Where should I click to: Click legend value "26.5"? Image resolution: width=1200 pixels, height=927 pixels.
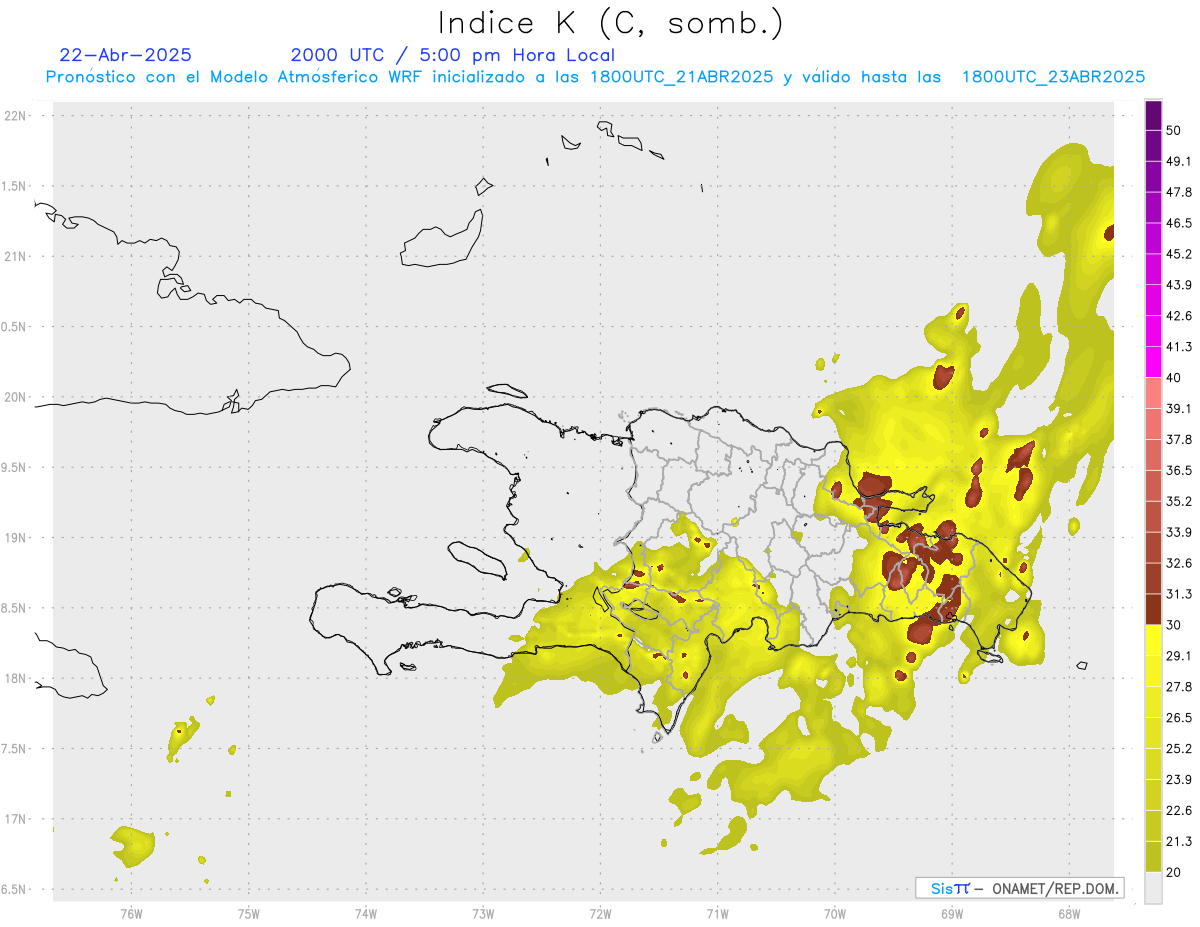point(1179,717)
